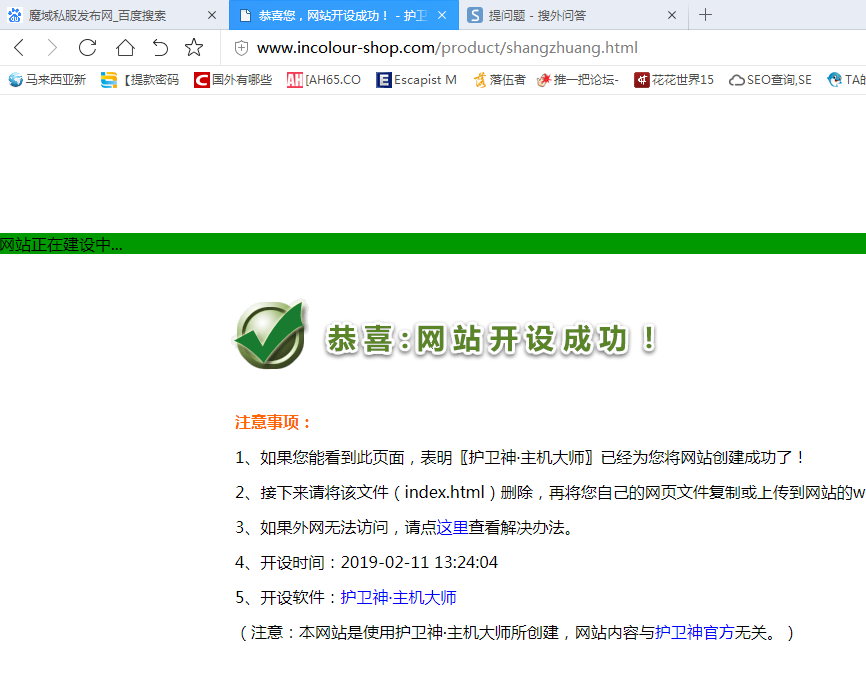Close the 恭喜您，网站开设成功 tab
The width and height of the screenshot is (866, 685).
(x=442, y=15)
